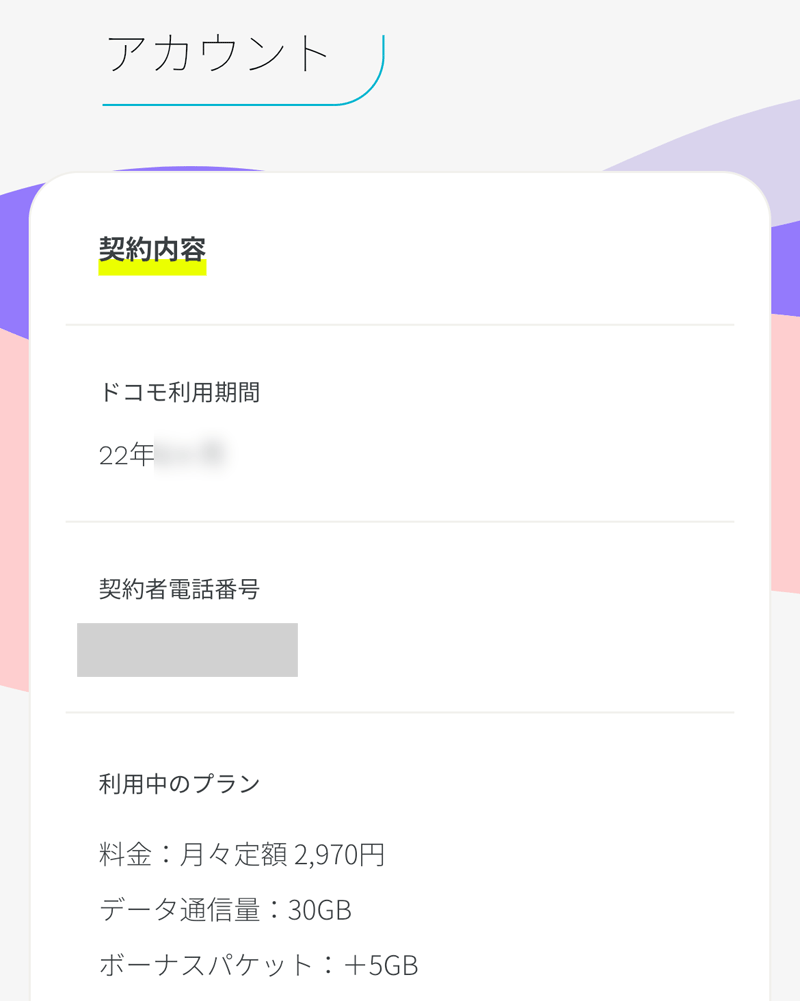Viewport: 800px width, 1001px height.
Task: Select the 契約内容 section title
Action: pos(152,249)
